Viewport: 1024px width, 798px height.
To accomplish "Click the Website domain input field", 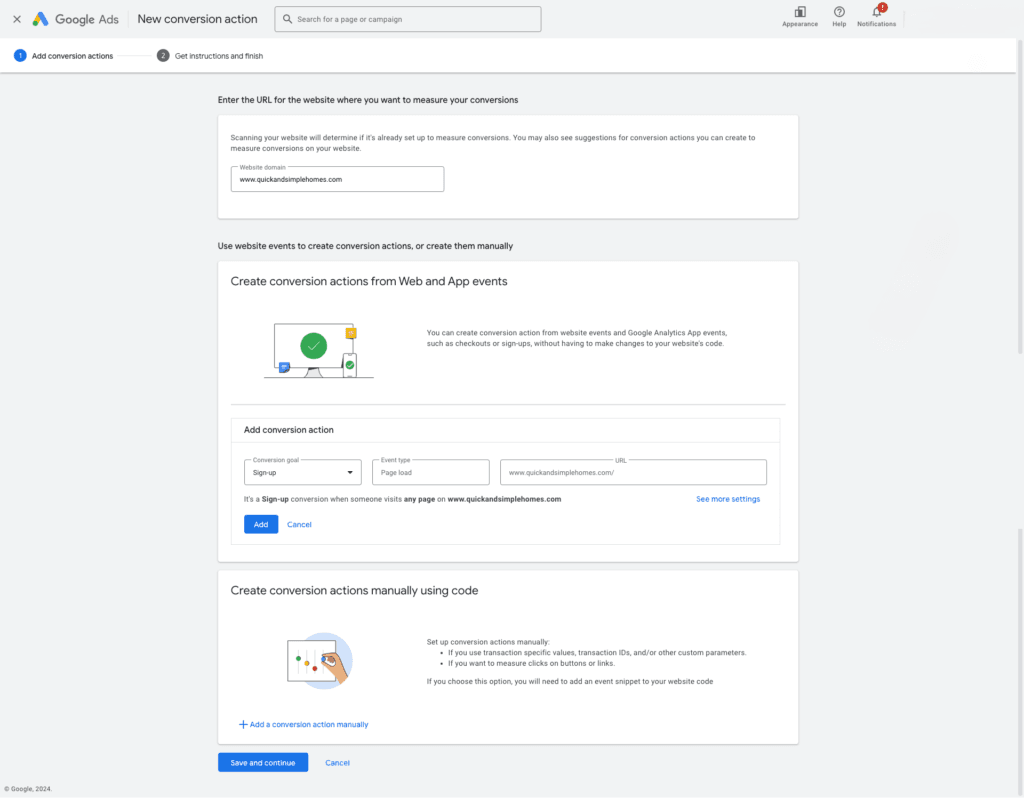I will [337, 179].
